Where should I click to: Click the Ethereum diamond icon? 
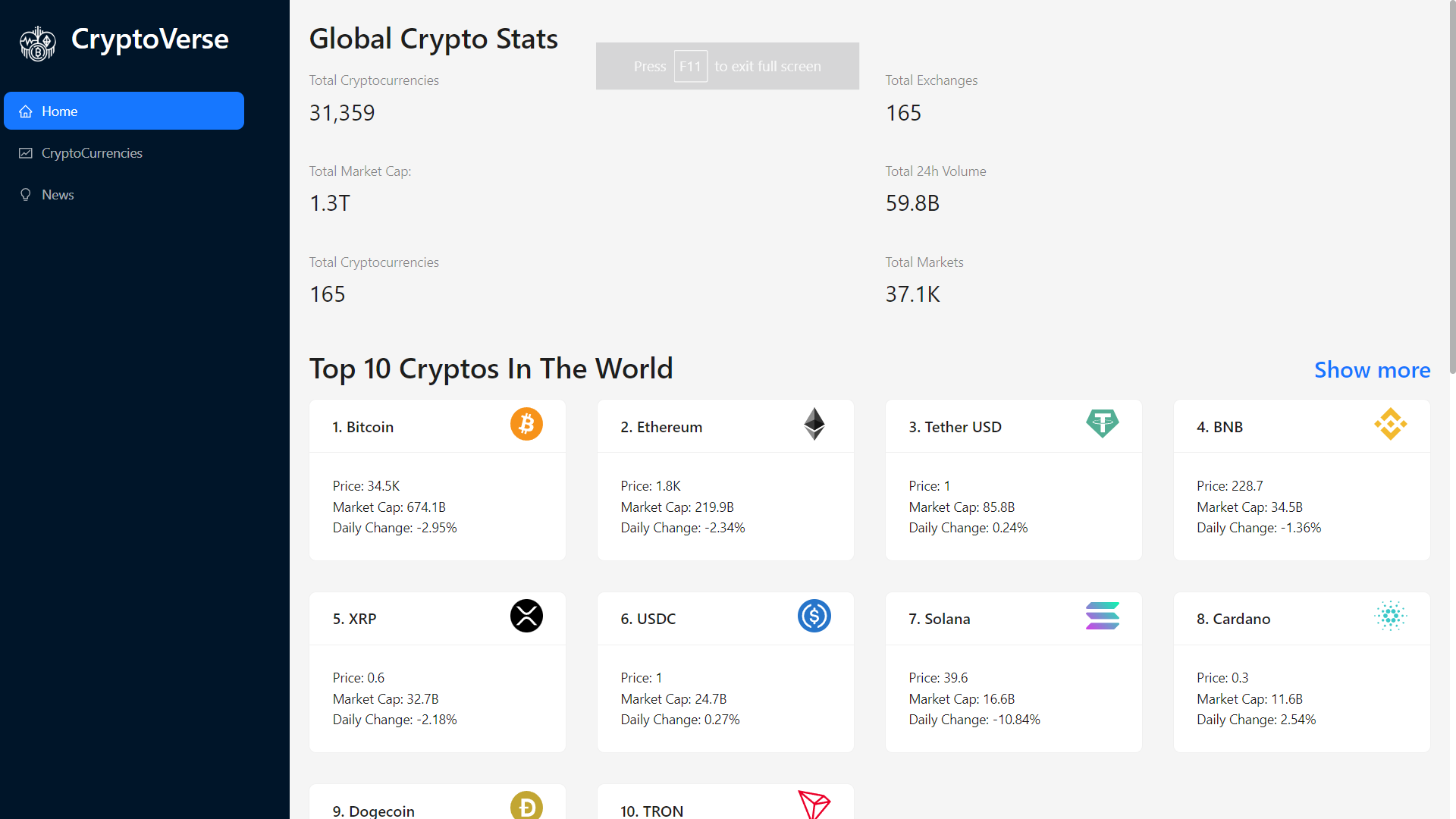pos(814,424)
